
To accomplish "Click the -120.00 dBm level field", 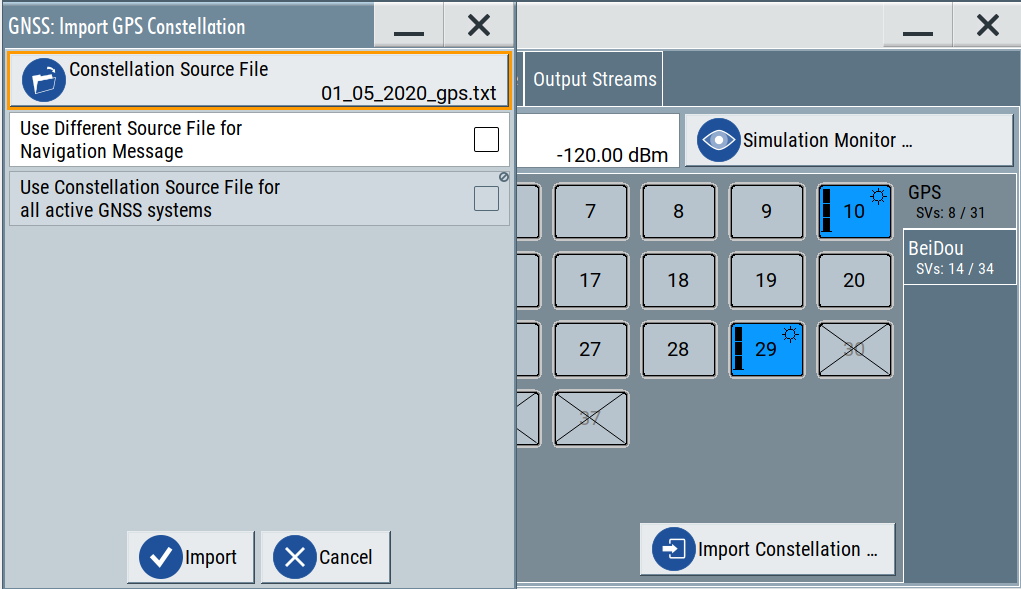I will point(598,140).
